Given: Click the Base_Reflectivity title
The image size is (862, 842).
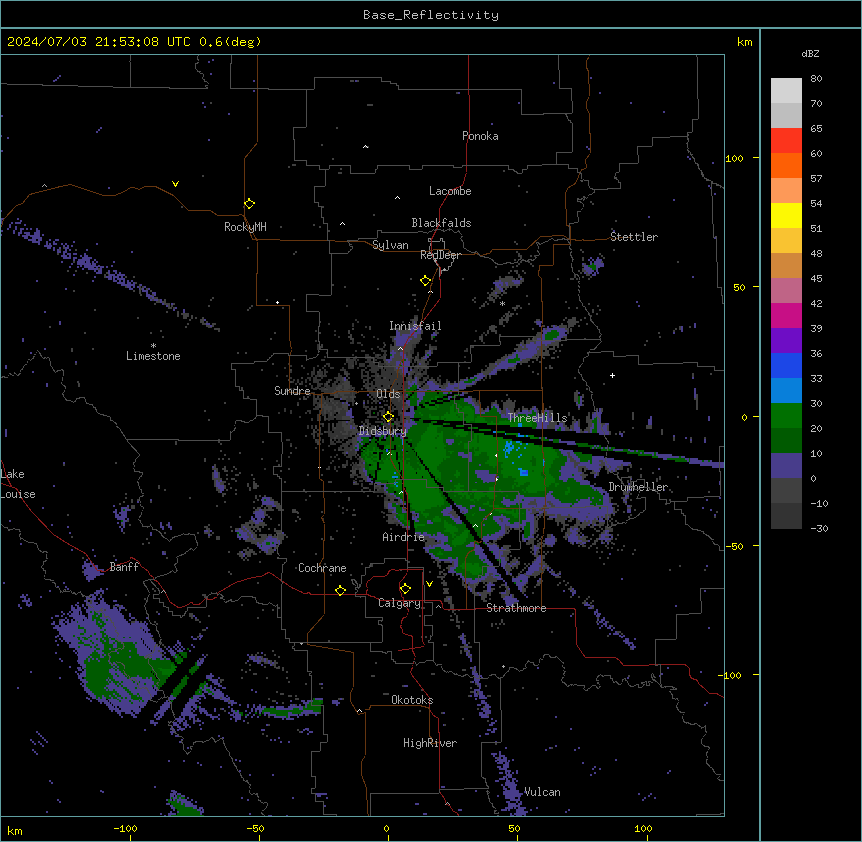Looking at the screenshot, I should pyautogui.click(x=431, y=15).
